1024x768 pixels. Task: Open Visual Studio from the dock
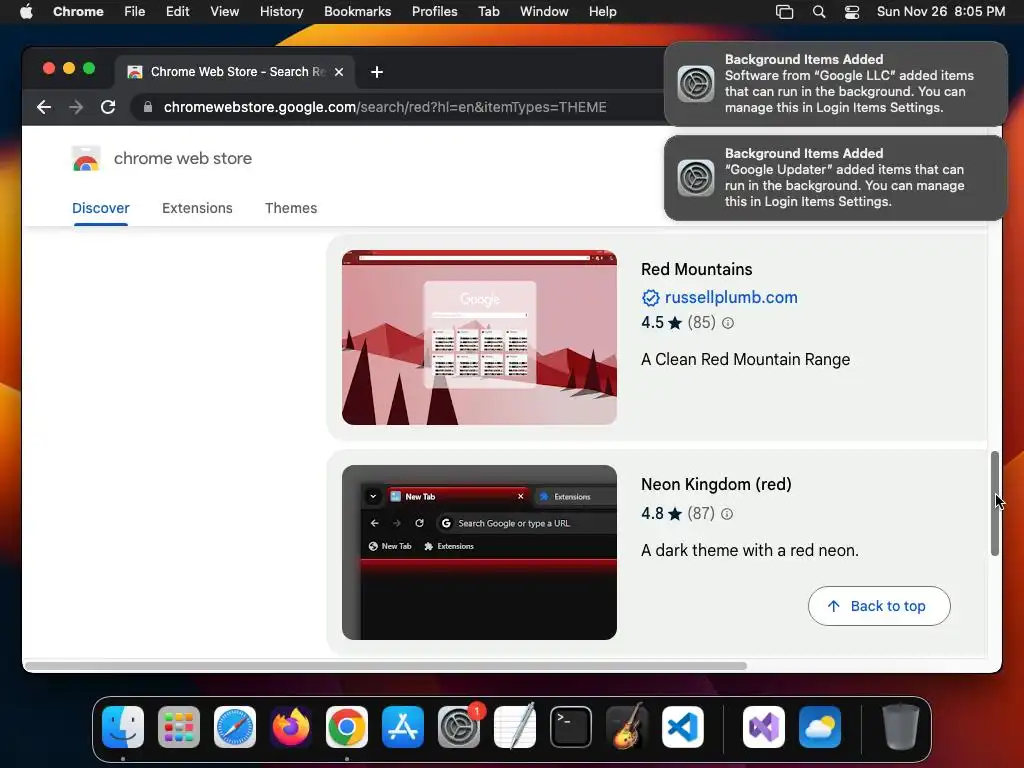[x=764, y=727]
